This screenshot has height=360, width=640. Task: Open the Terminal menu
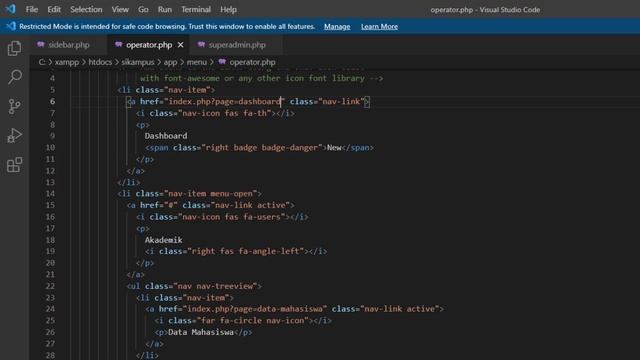196,9
